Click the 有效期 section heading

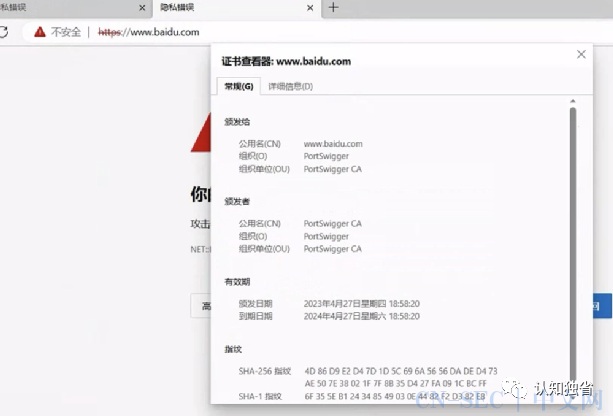pyautogui.click(x=237, y=282)
